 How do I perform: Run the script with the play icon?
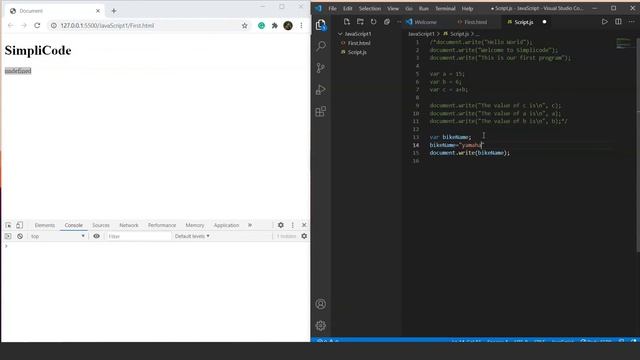604,22
